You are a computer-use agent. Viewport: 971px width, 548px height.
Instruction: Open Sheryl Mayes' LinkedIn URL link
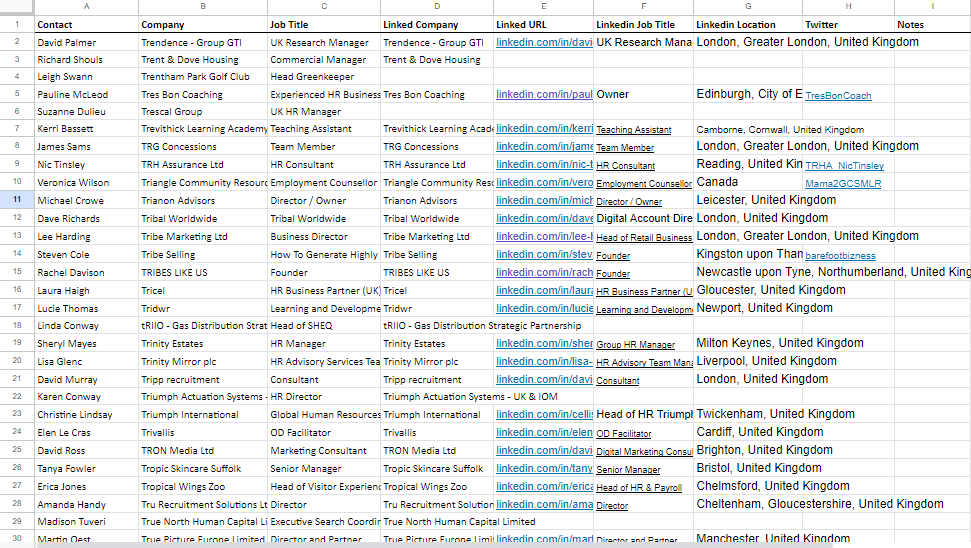(x=544, y=343)
